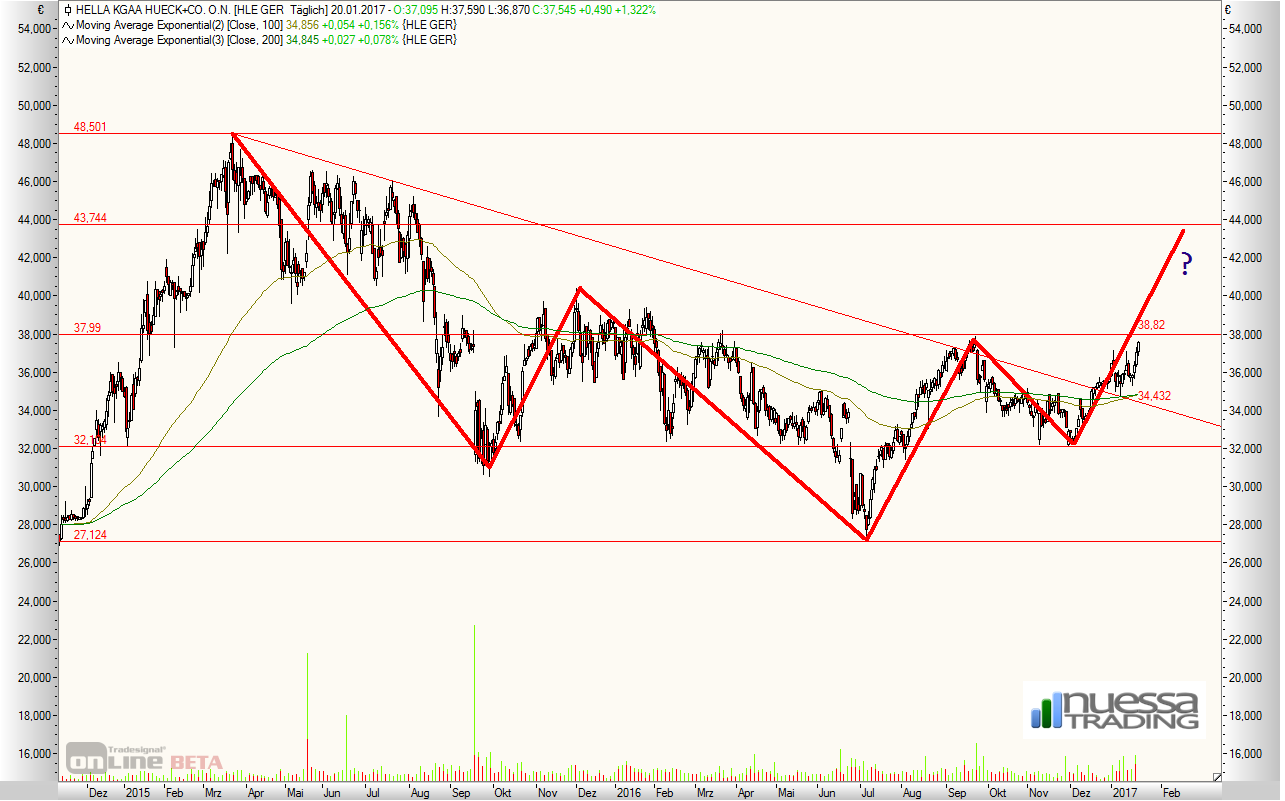Click the 48,501 resistance level label
Screen dimensions: 1285x801
pos(90,127)
